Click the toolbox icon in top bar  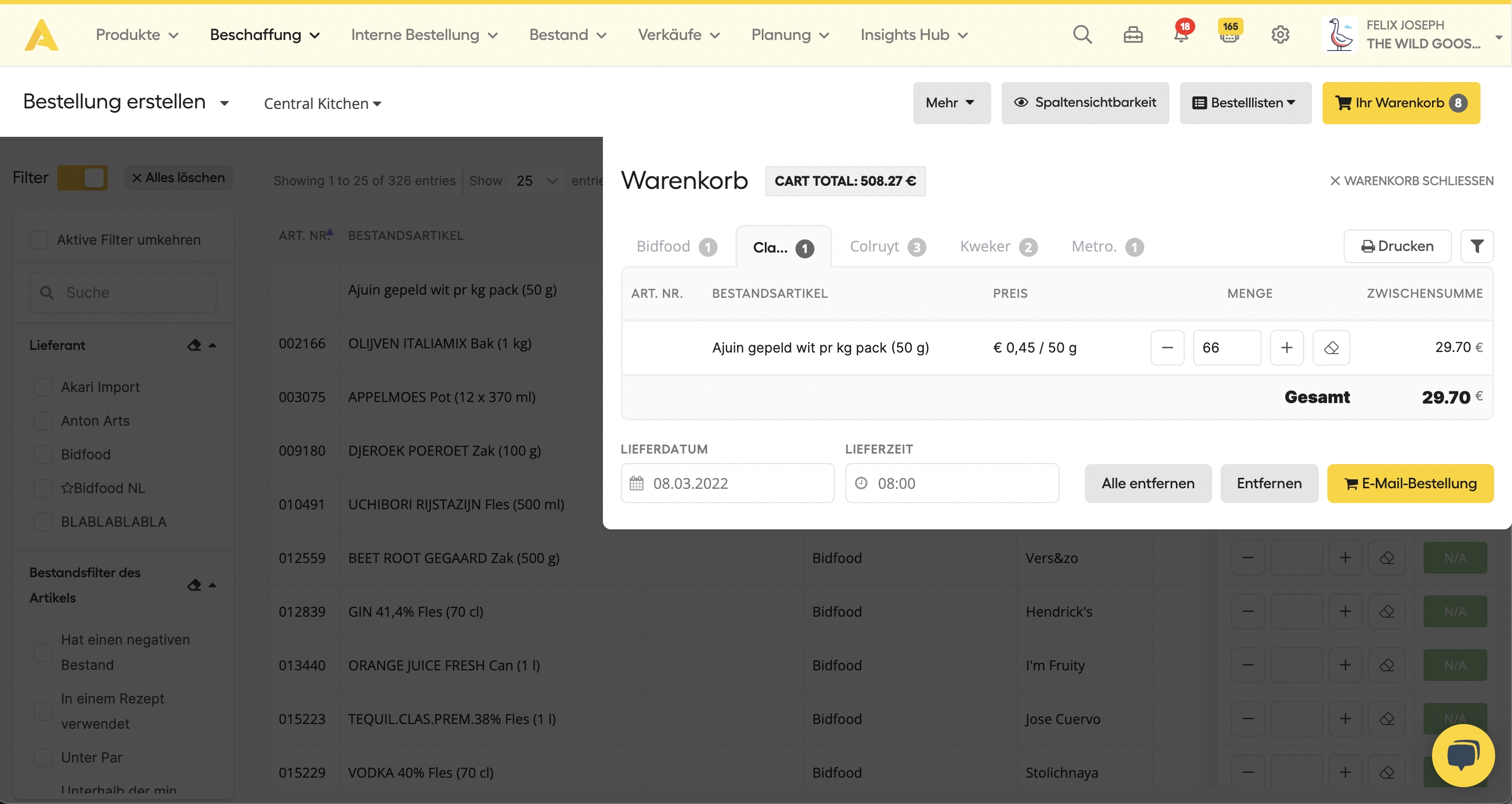(1132, 35)
